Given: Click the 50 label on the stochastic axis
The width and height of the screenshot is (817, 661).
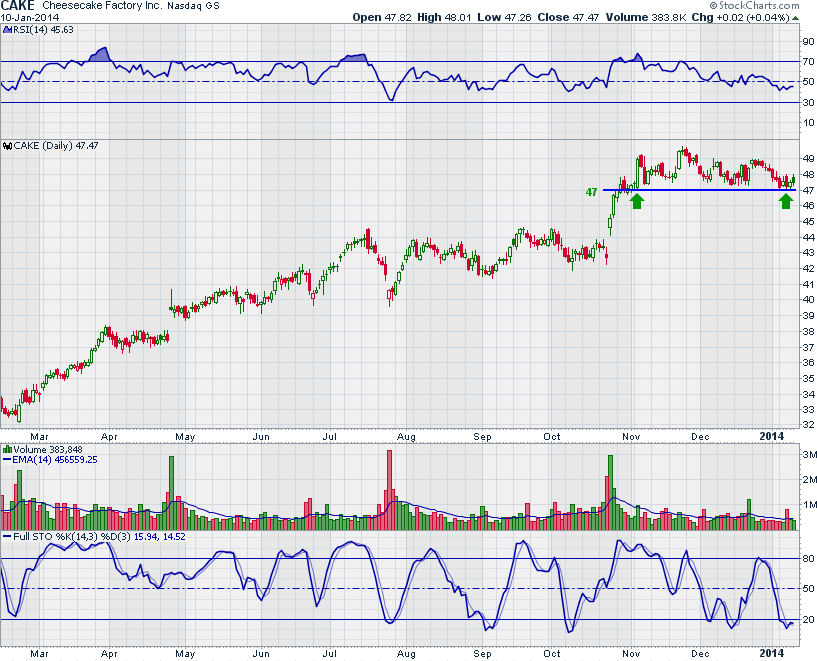Looking at the screenshot, I should (808, 589).
